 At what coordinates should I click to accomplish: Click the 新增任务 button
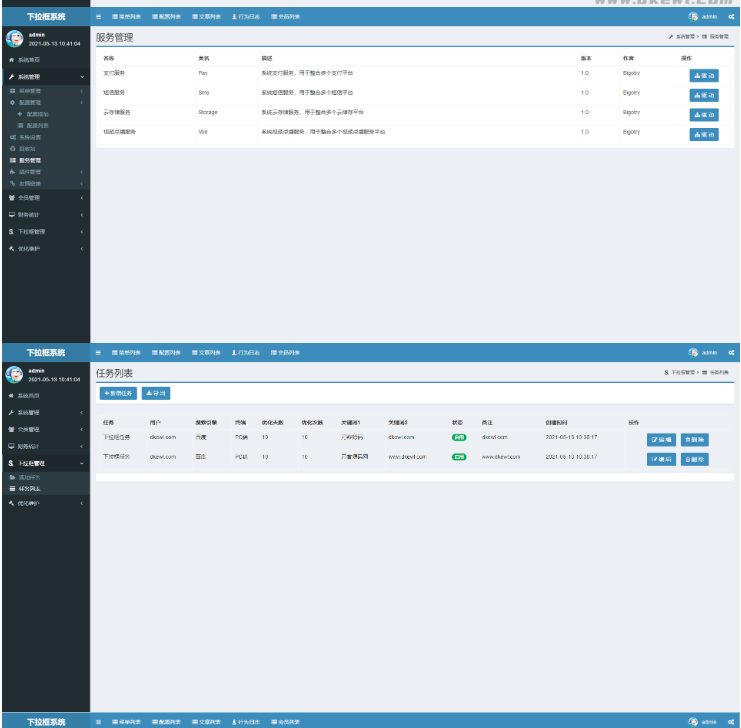[x=119, y=394]
